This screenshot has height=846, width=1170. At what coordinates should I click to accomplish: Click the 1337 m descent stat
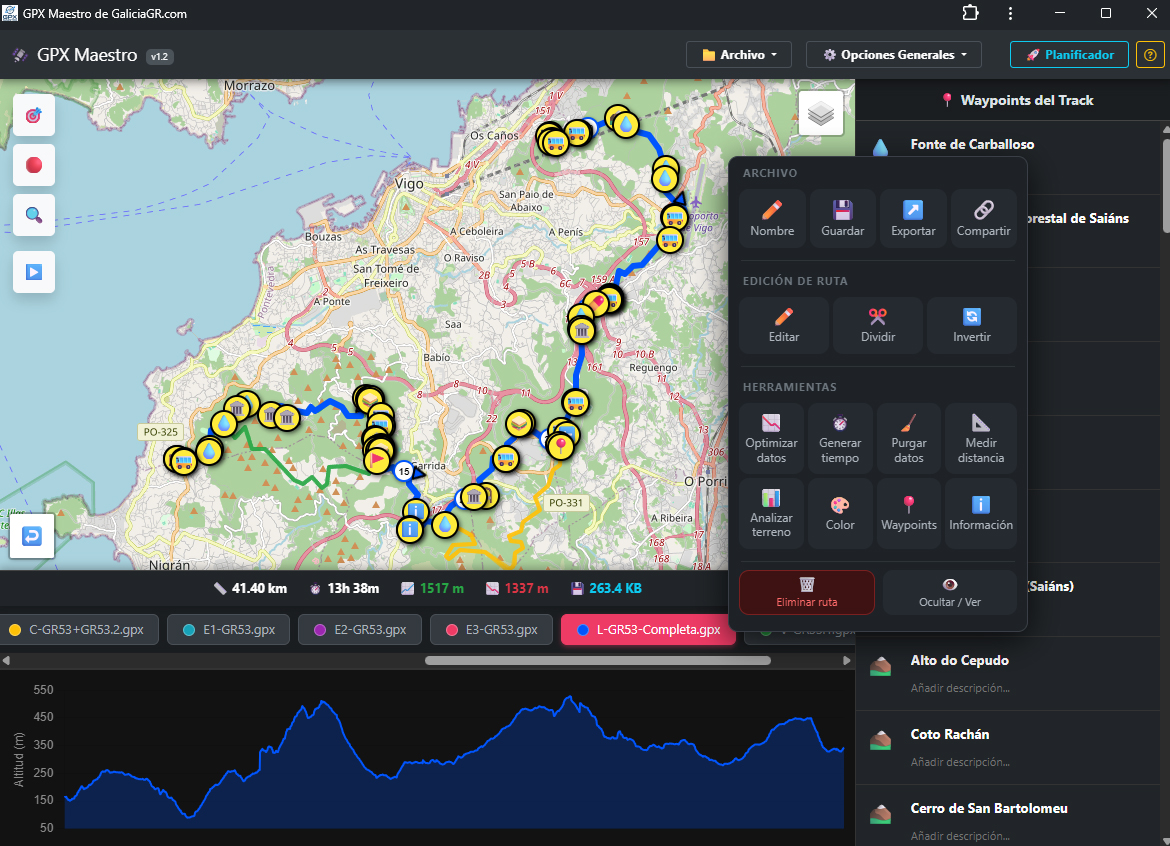[517, 589]
